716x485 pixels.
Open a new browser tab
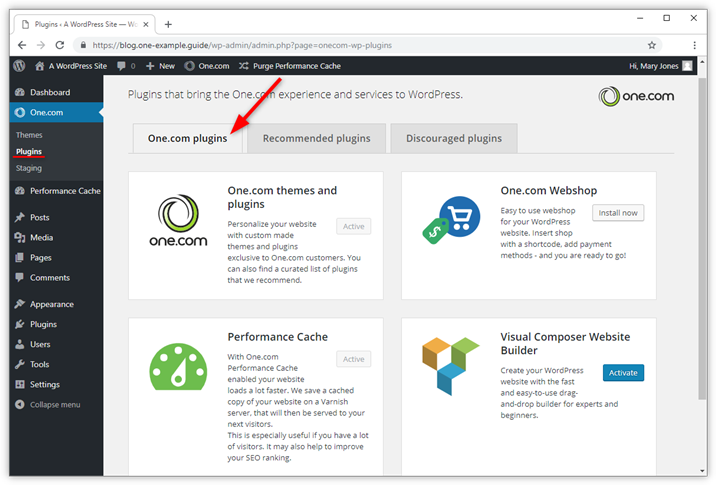(168, 24)
